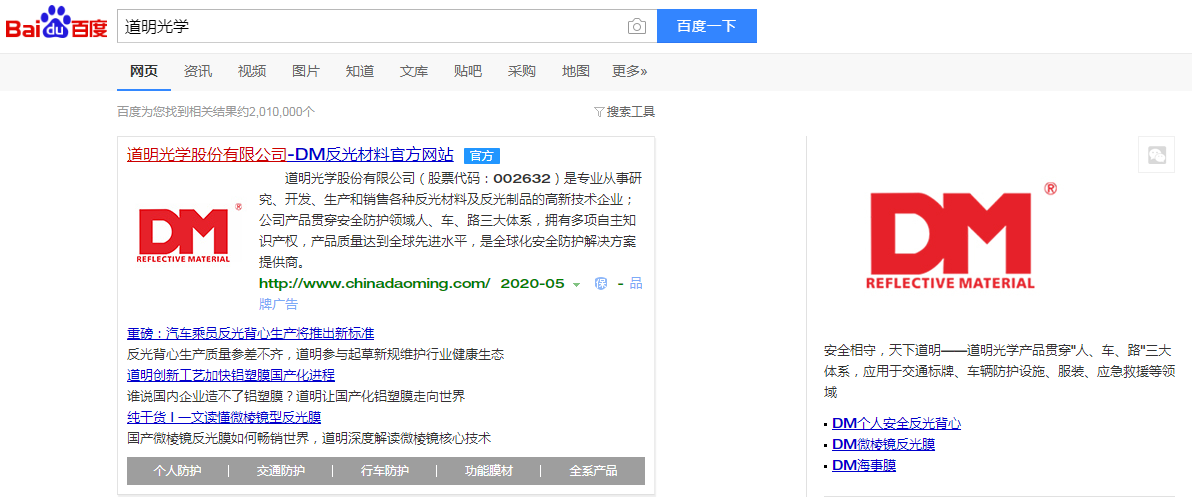Open the 地图 tab

(x=575, y=71)
